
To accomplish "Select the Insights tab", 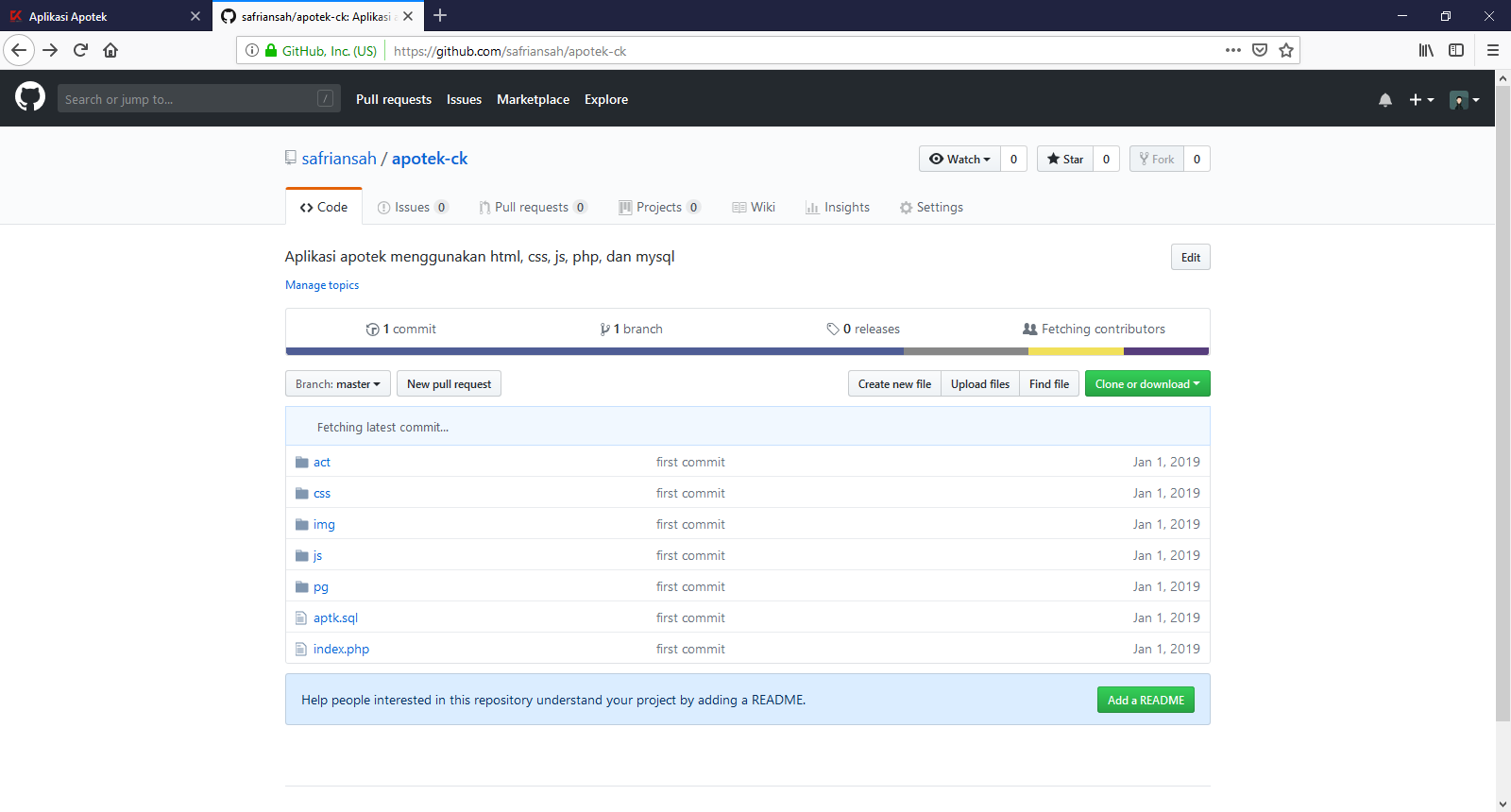I will point(838,207).
